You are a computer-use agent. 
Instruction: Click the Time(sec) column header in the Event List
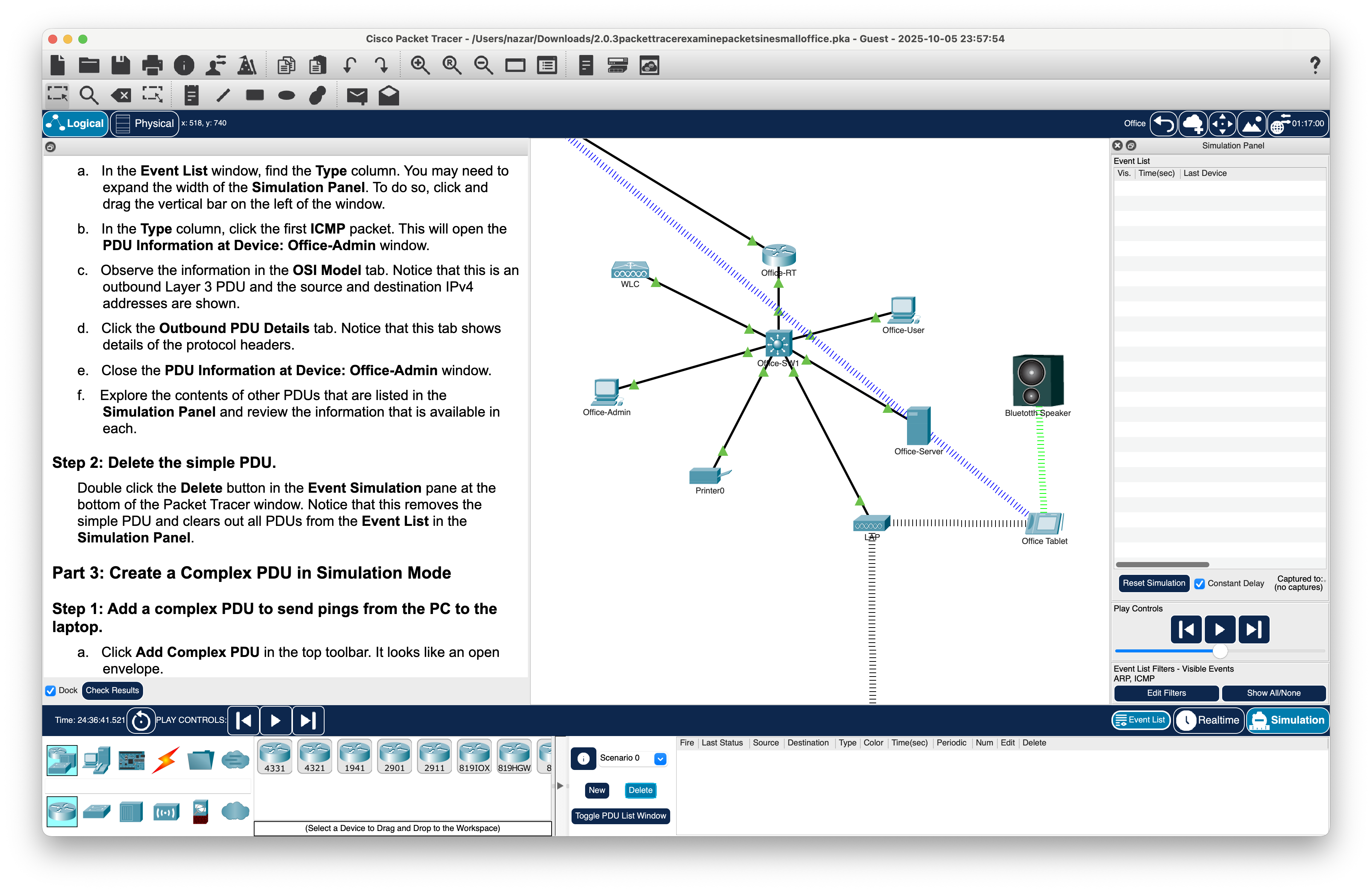tap(1156, 174)
